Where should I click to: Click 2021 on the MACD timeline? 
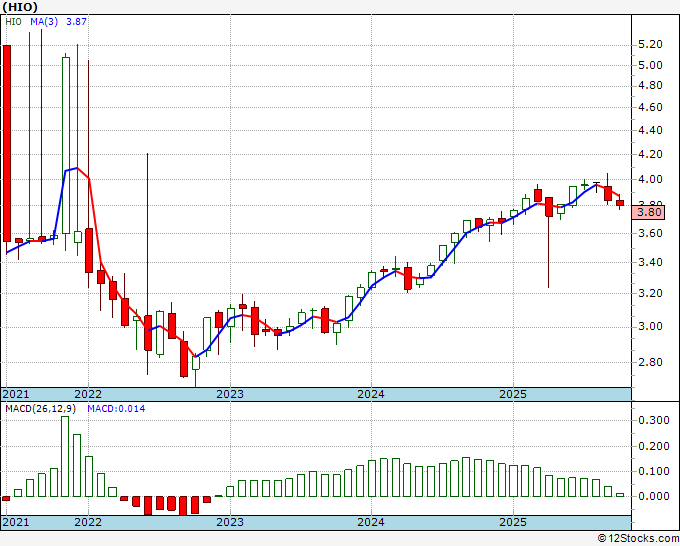16,522
